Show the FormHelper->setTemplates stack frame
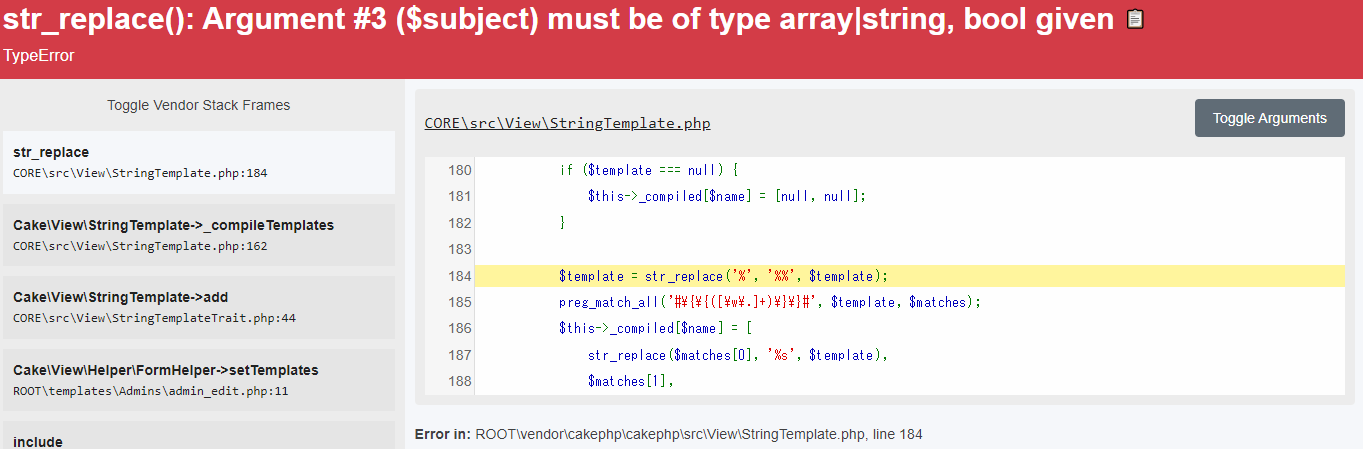Image resolution: width=1363 pixels, height=449 pixels. pyautogui.click(x=199, y=380)
